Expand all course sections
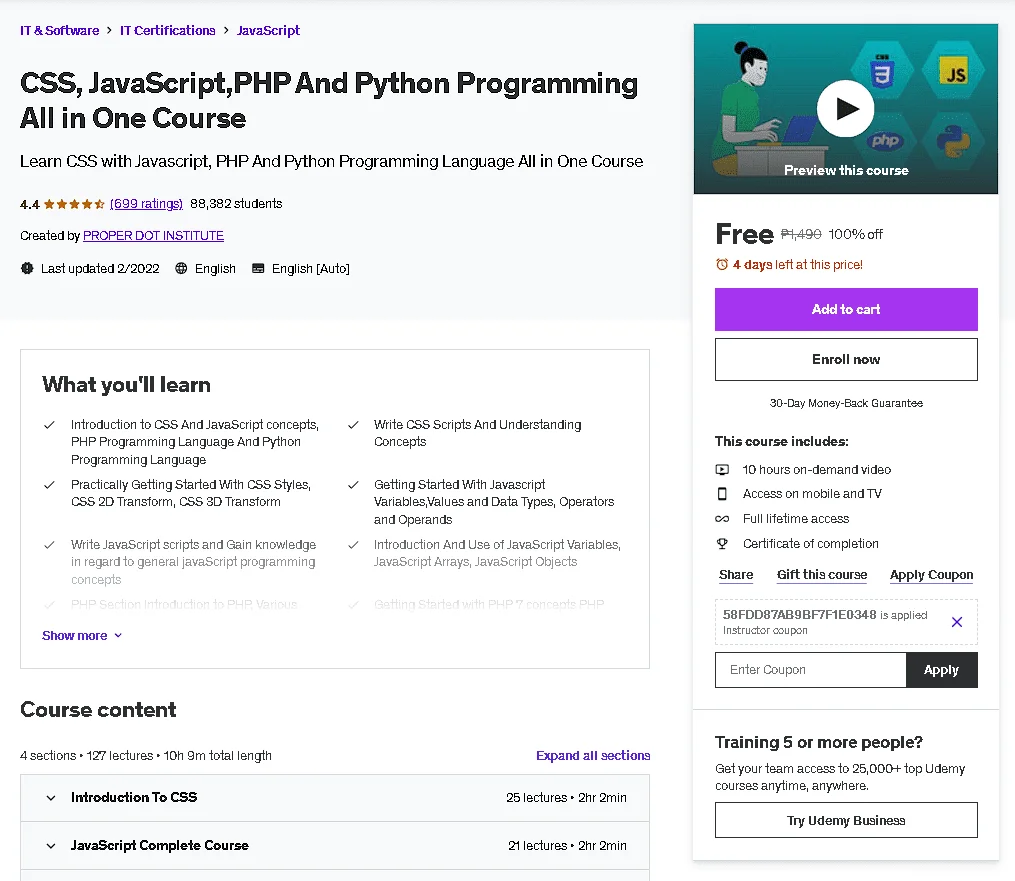 click(x=593, y=755)
